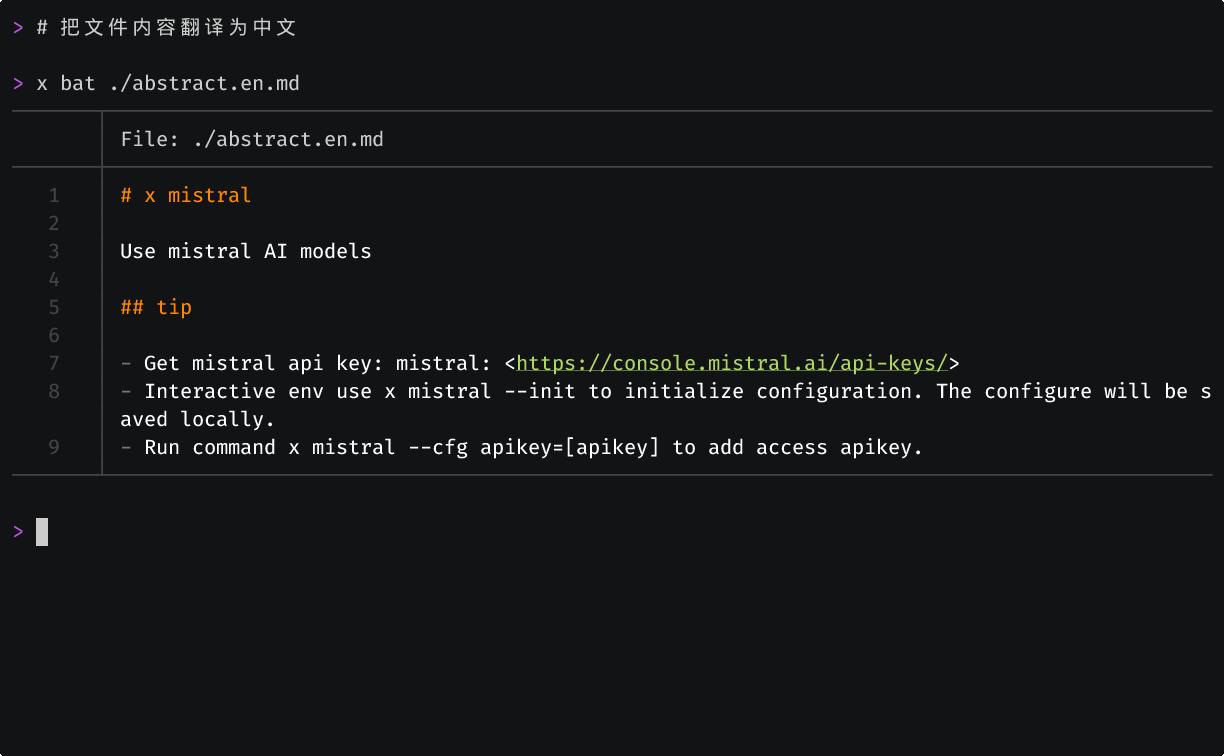Click line number 1 in the gutter
This screenshot has height=756, width=1224.
(x=54, y=195)
